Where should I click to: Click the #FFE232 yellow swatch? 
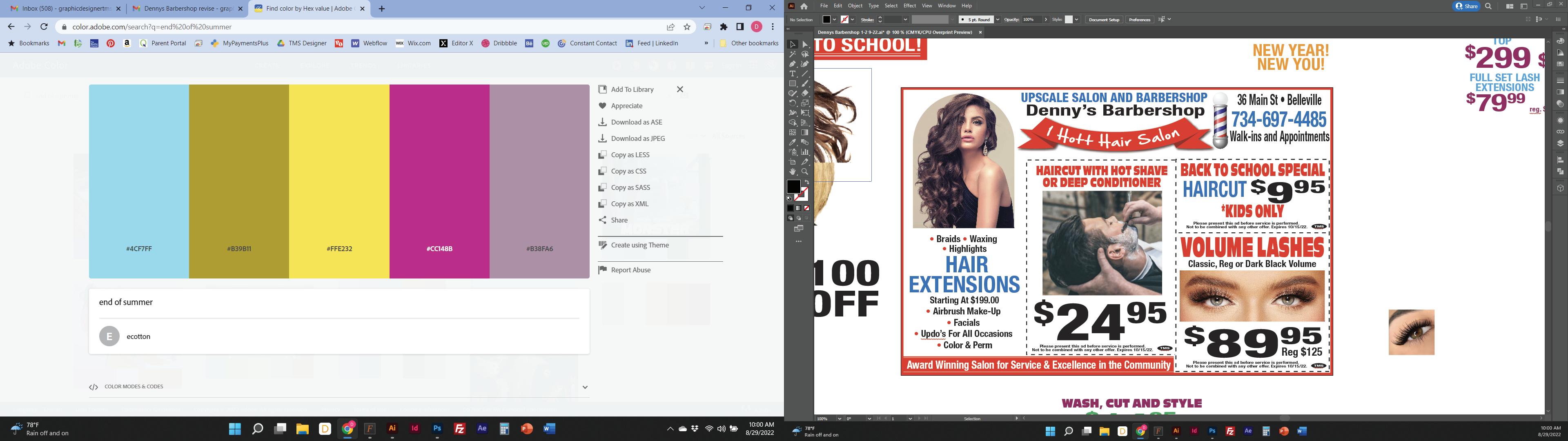[x=339, y=181]
